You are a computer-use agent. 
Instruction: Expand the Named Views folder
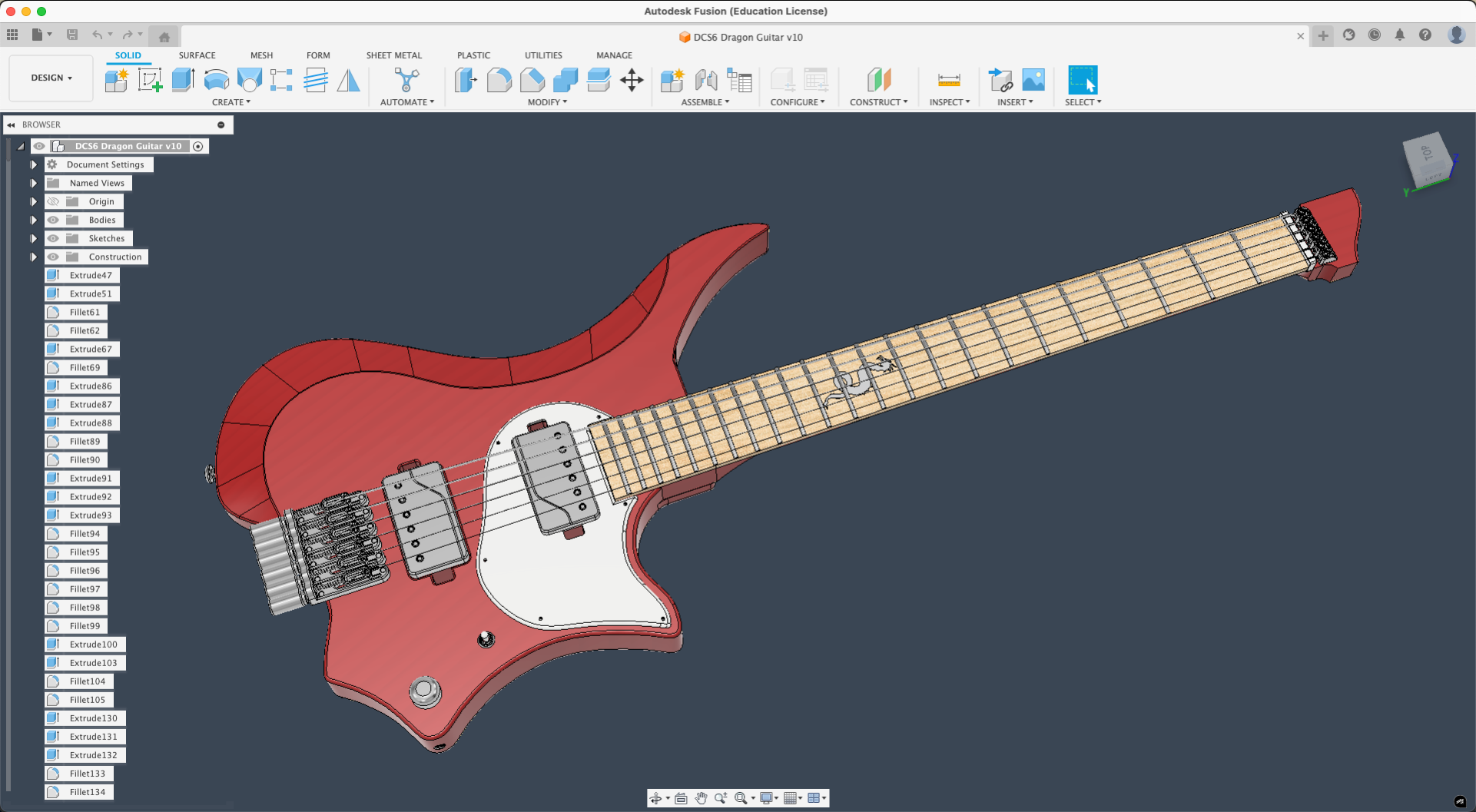[x=34, y=184]
